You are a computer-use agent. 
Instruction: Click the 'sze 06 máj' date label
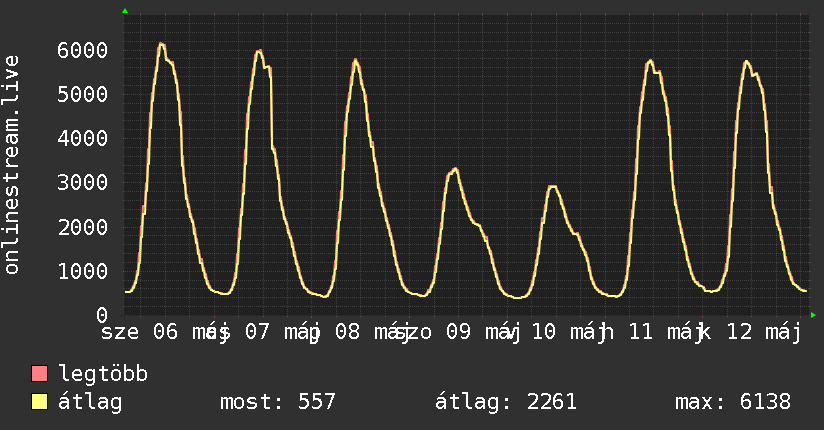pyautogui.click(x=165, y=332)
